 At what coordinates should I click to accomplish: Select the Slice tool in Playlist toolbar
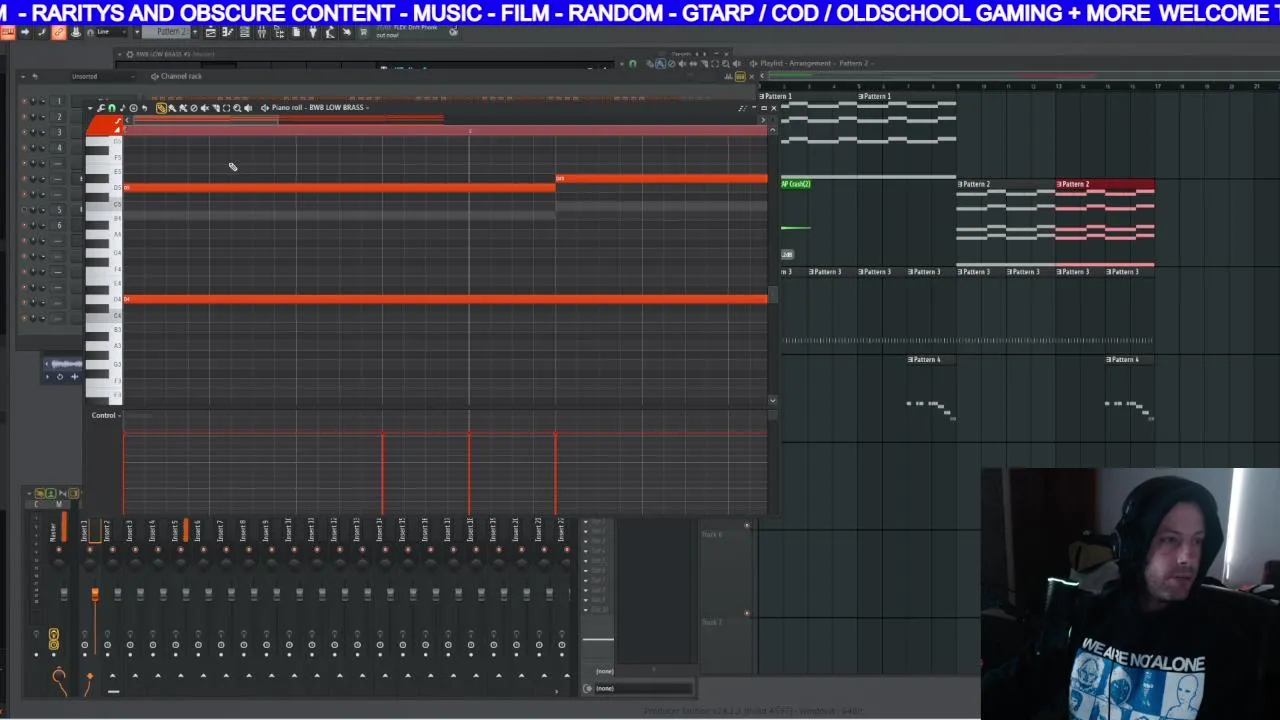pos(704,63)
